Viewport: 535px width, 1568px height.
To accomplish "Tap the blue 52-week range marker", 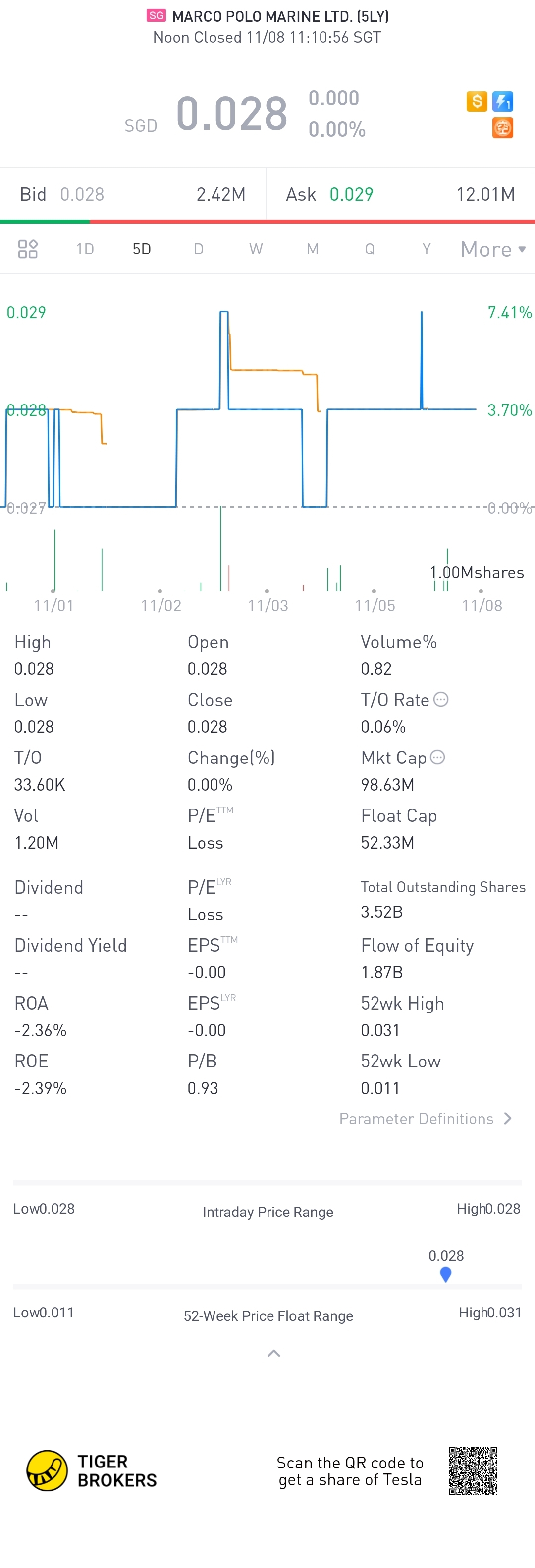I will click(x=445, y=1274).
